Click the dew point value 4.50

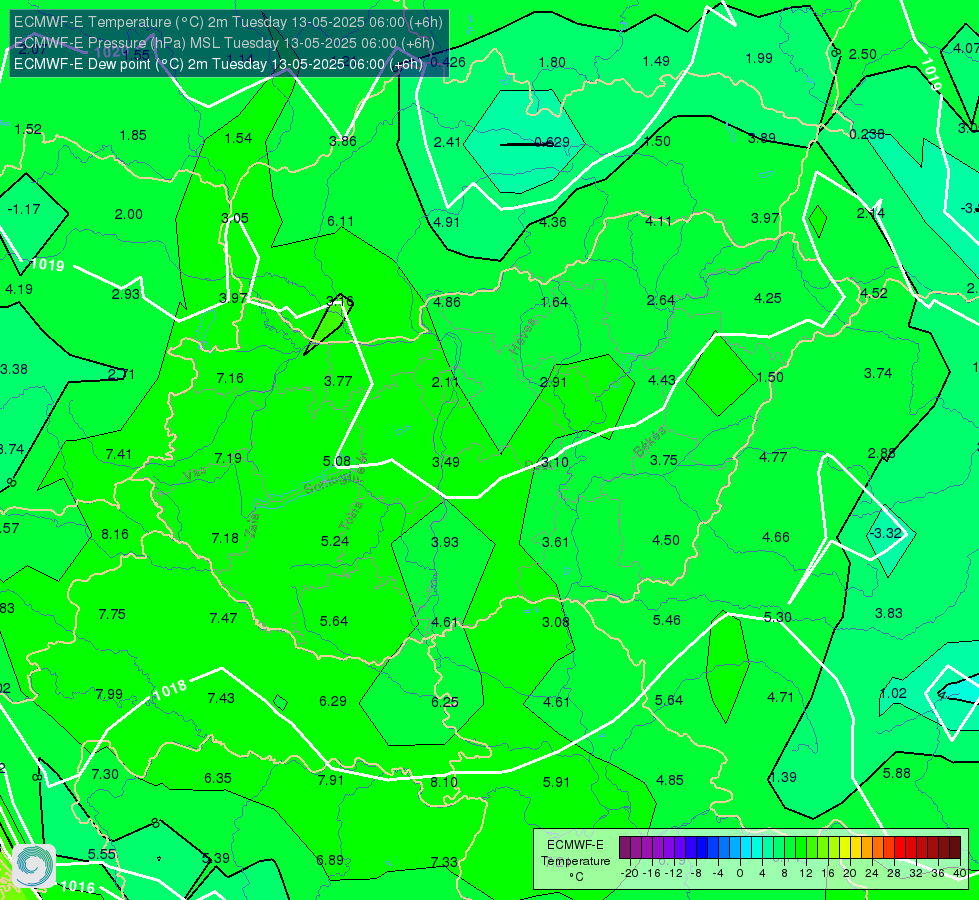pos(666,540)
